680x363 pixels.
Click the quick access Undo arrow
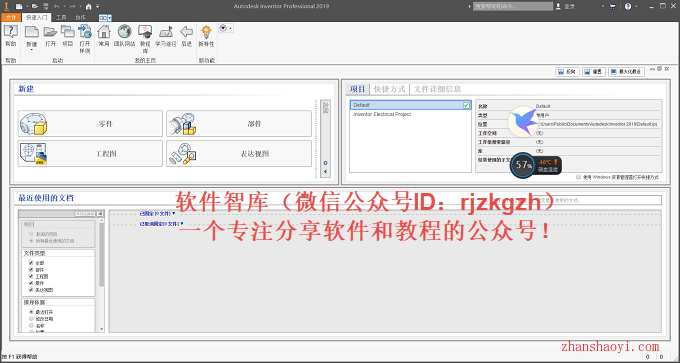tap(56, 6)
